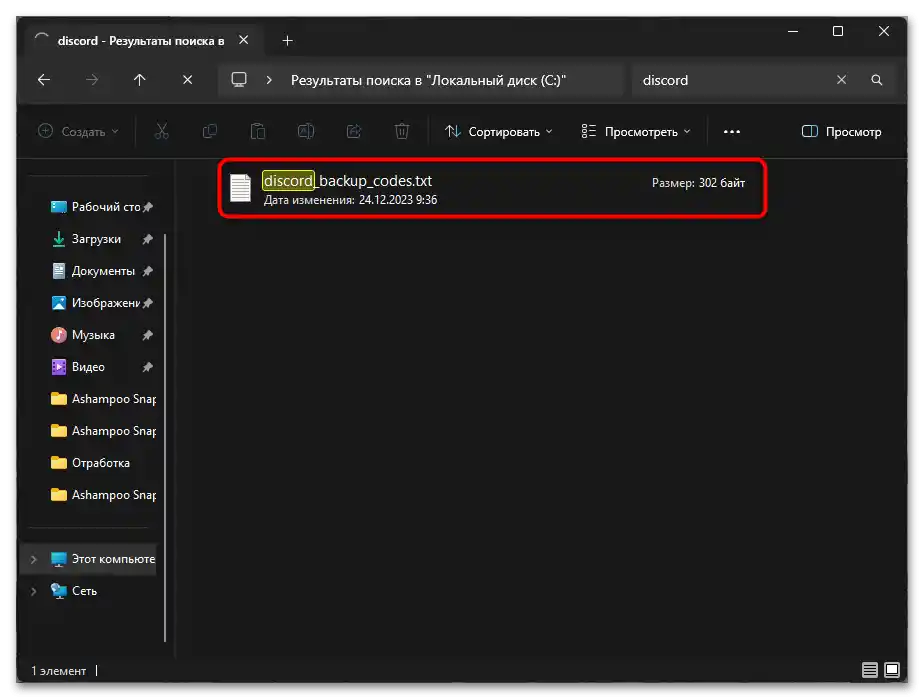Click the address bar search results path
924x699 pixels.
tap(428, 80)
